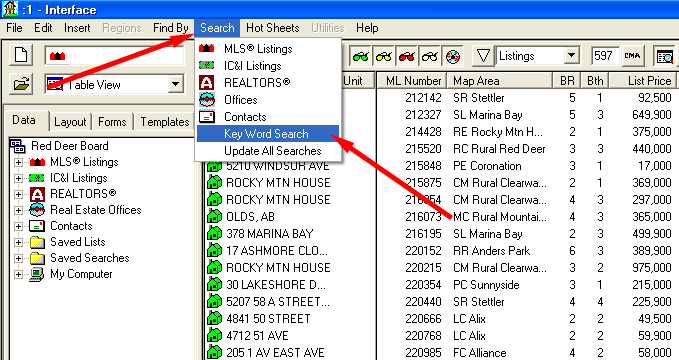
Task: Click the new blank document icon
Action: [21, 56]
